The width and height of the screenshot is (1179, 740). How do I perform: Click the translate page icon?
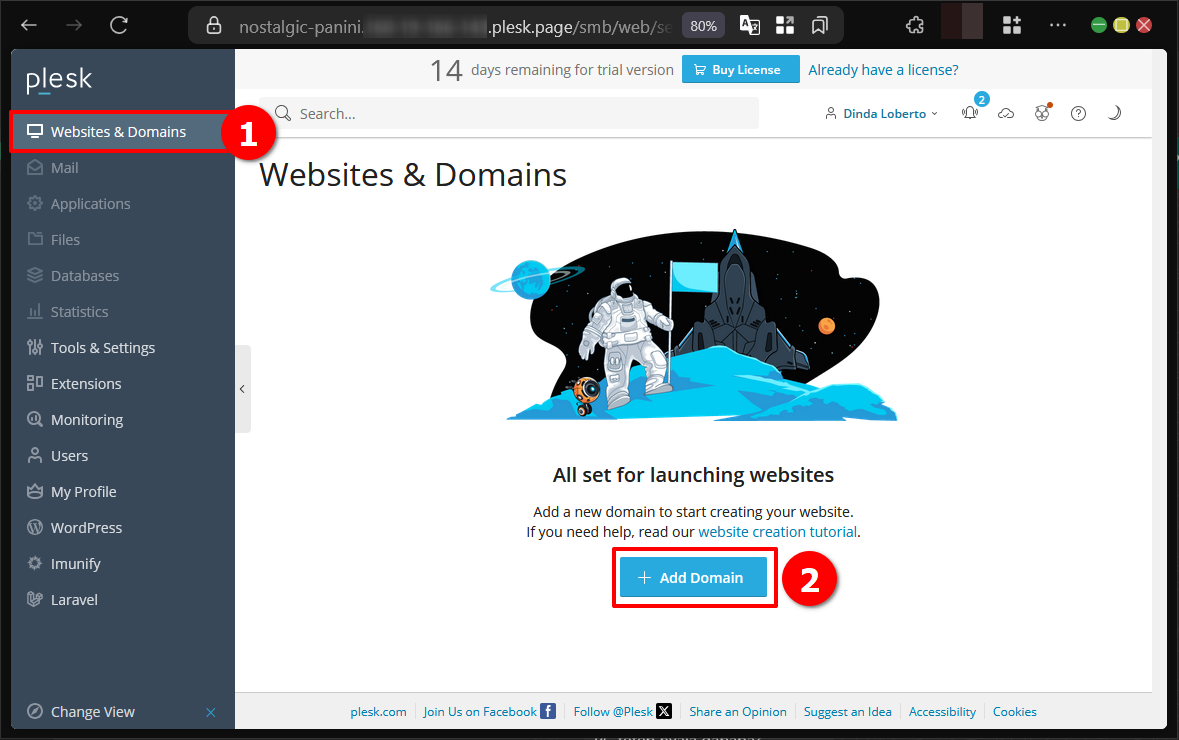749,25
